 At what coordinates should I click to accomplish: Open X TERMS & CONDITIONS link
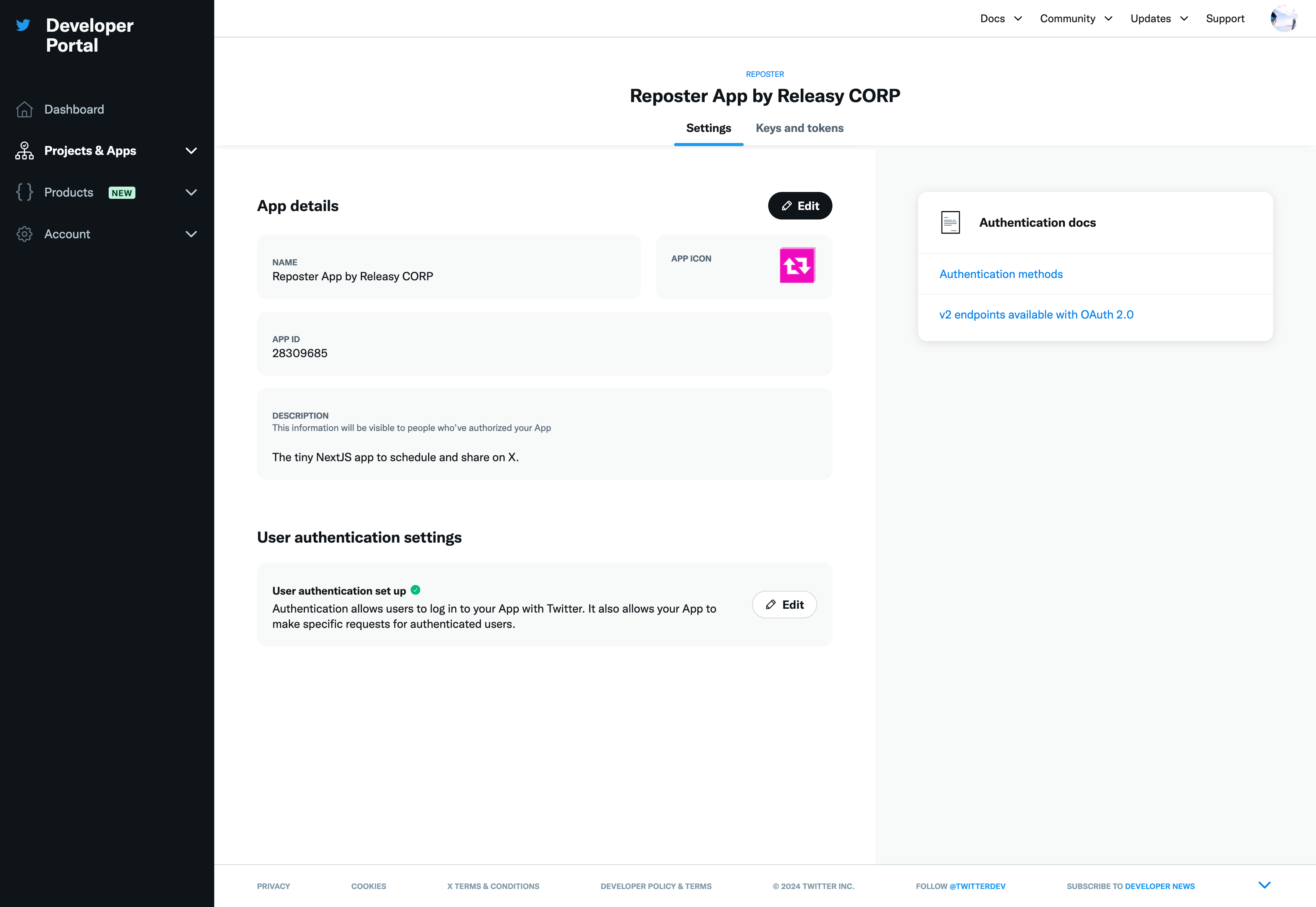pos(493,886)
